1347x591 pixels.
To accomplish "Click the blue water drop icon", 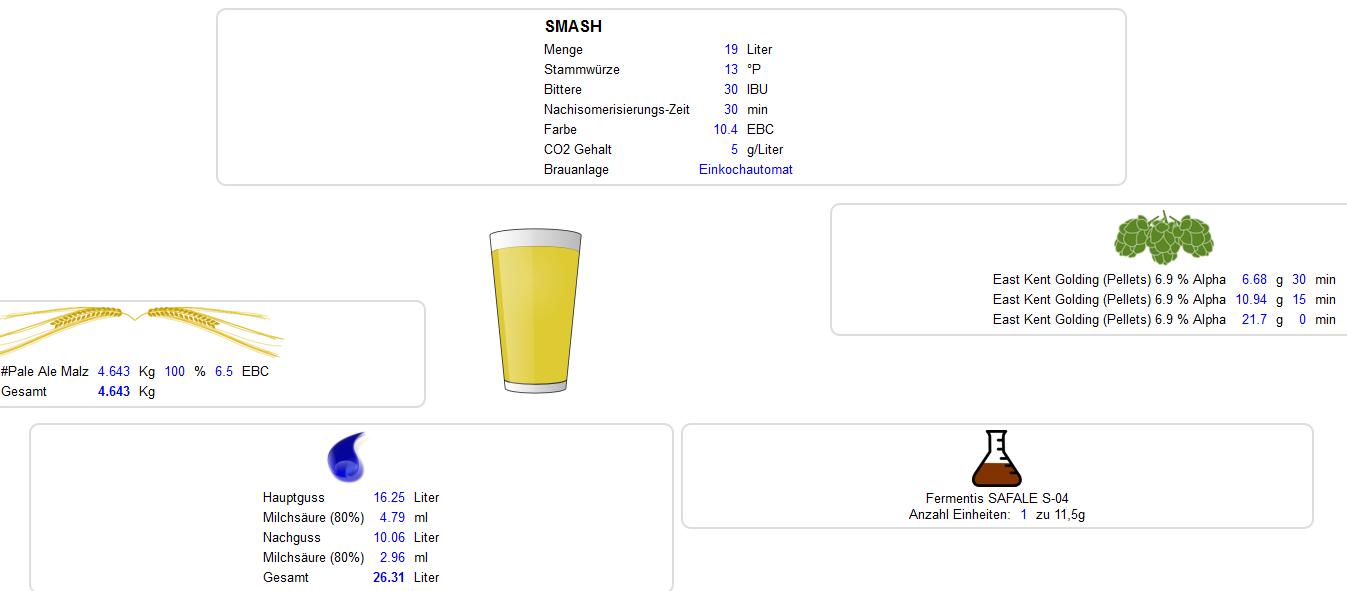I will [346, 457].
